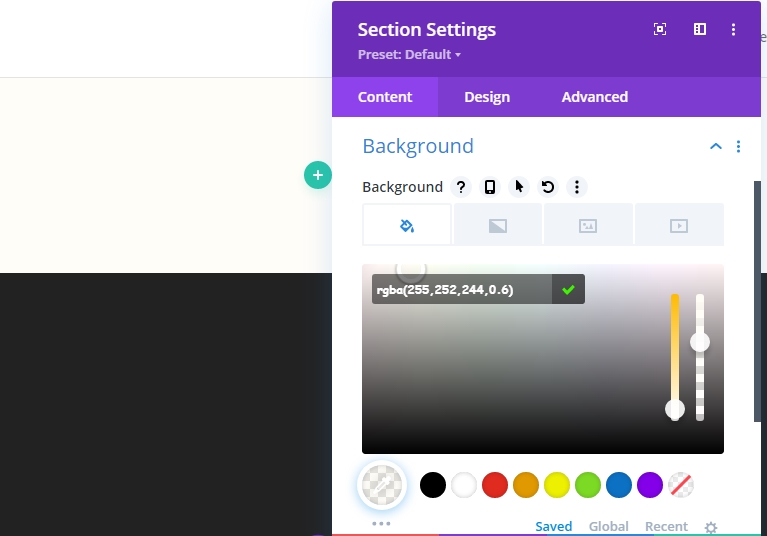Switch to the Design tab
This screenshot has width=767, height=536.
pos(487,97)
